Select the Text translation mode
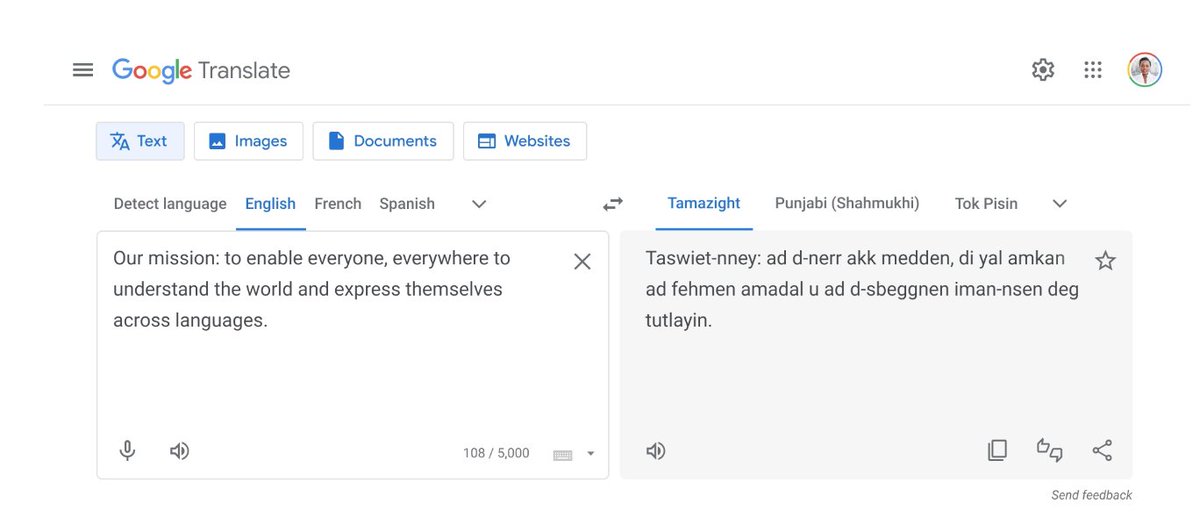The height and width of the screenshot is (518, 1200). tap(140, 141)
